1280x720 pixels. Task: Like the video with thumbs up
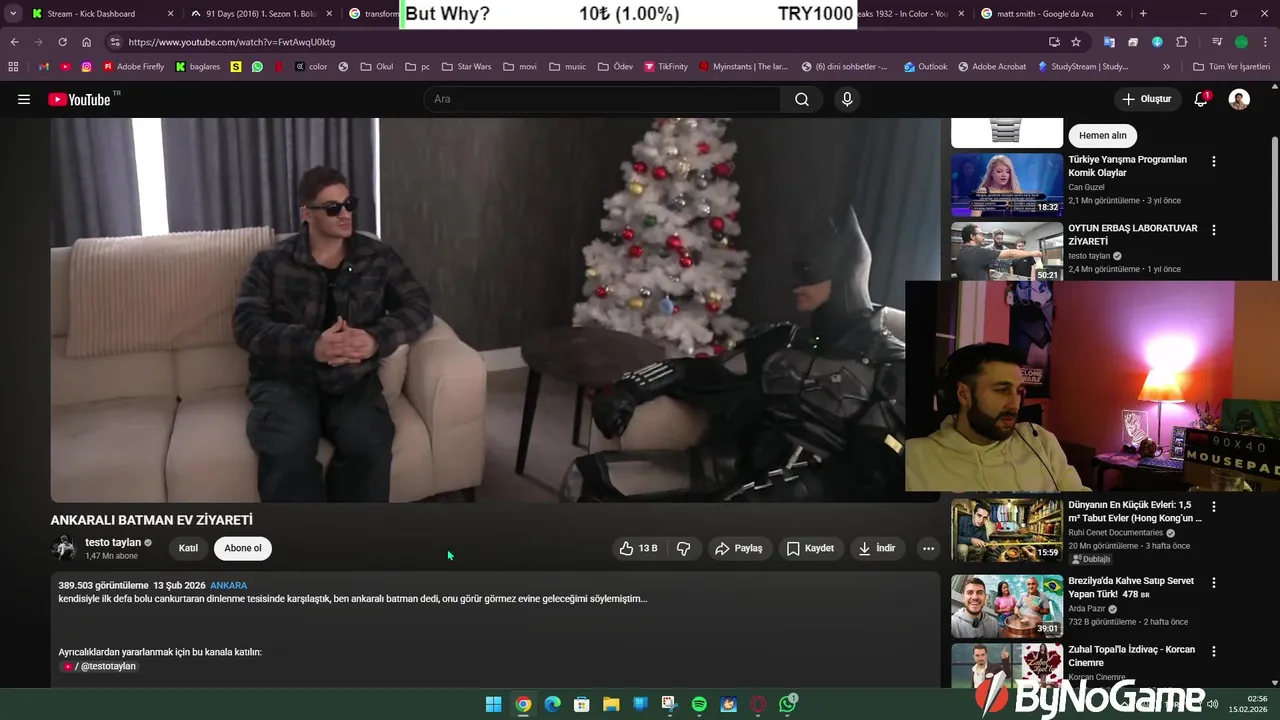[x=637, y=548]
